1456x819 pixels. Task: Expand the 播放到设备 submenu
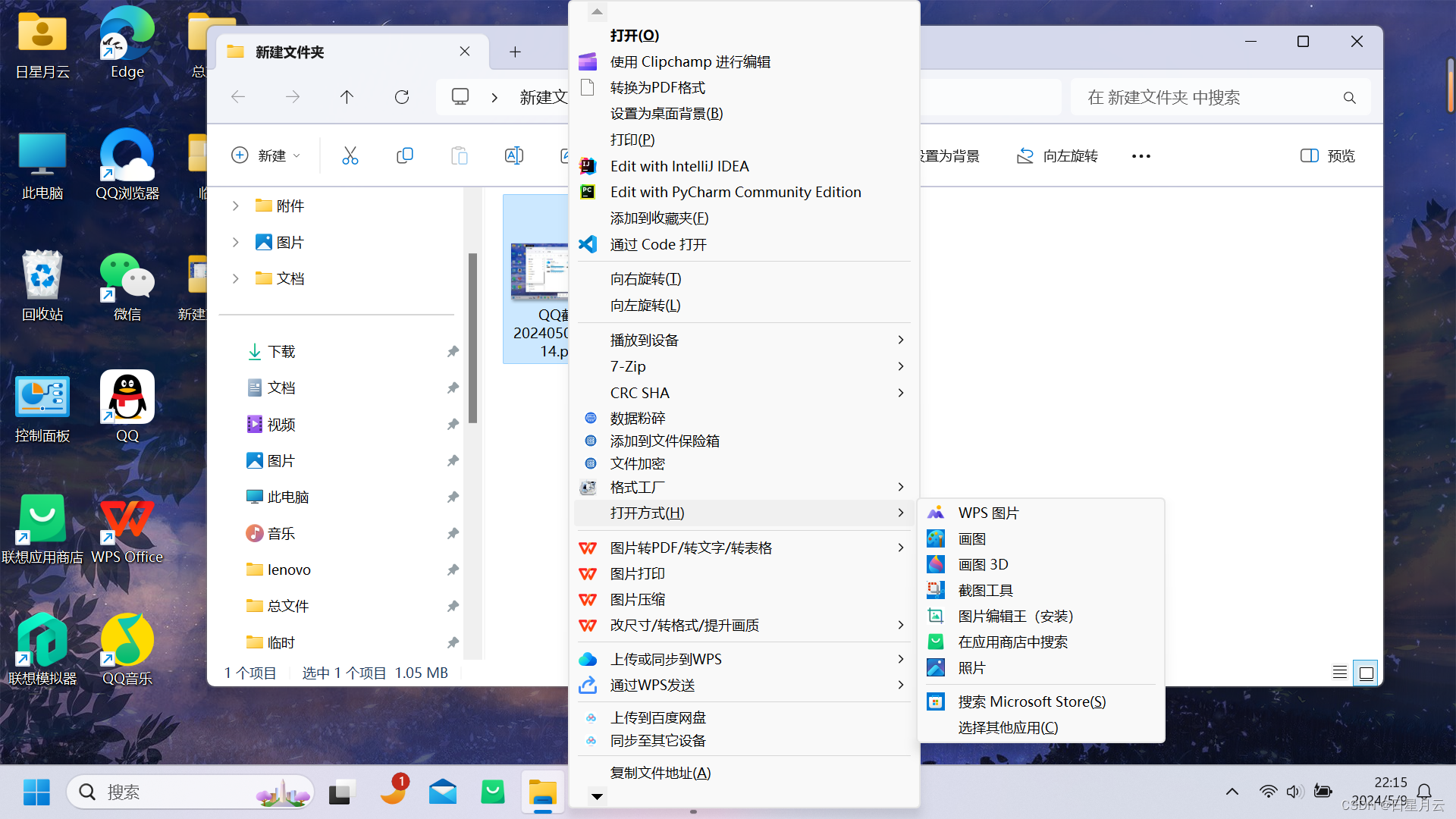click(744, 340)
